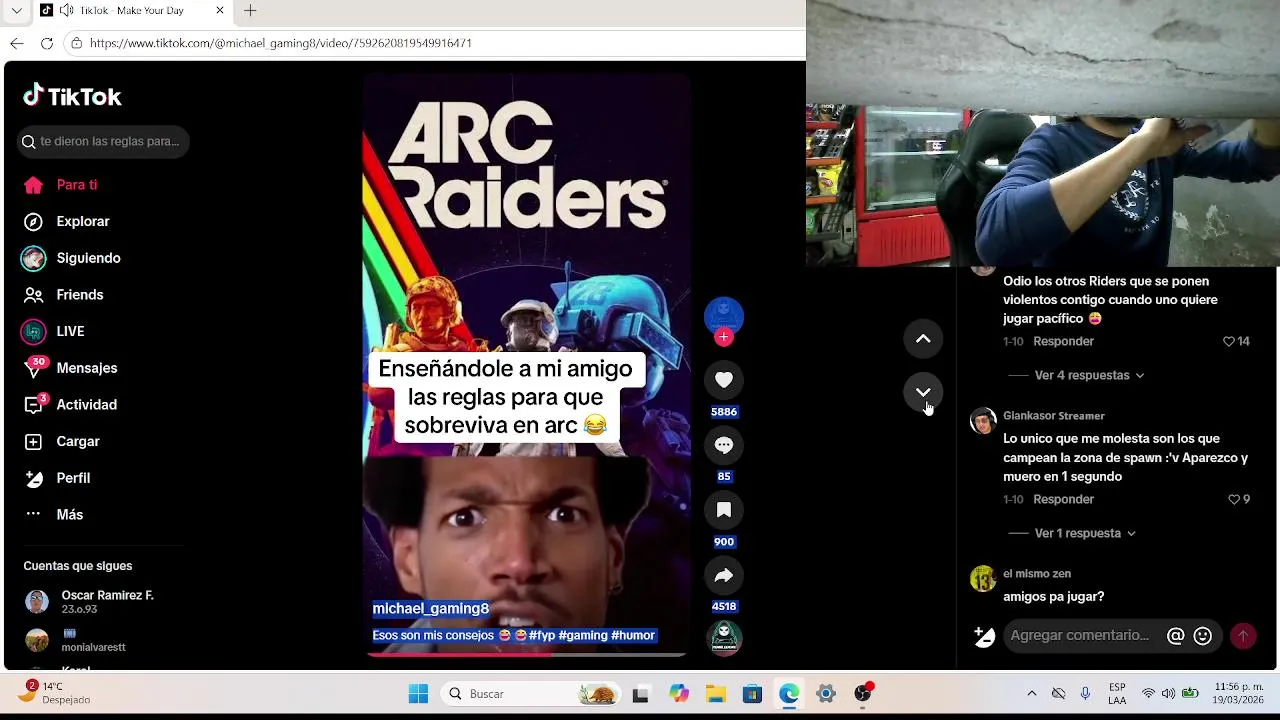Open File Explorer from the taskbar
The image size is (1280, 720).
click(x=716, y=694)
